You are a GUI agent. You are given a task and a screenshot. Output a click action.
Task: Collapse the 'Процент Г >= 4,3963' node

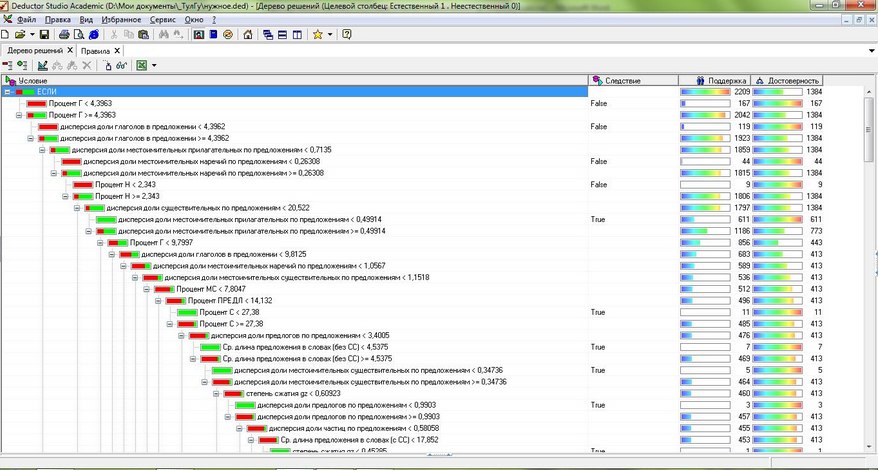(x=19, y=115)
